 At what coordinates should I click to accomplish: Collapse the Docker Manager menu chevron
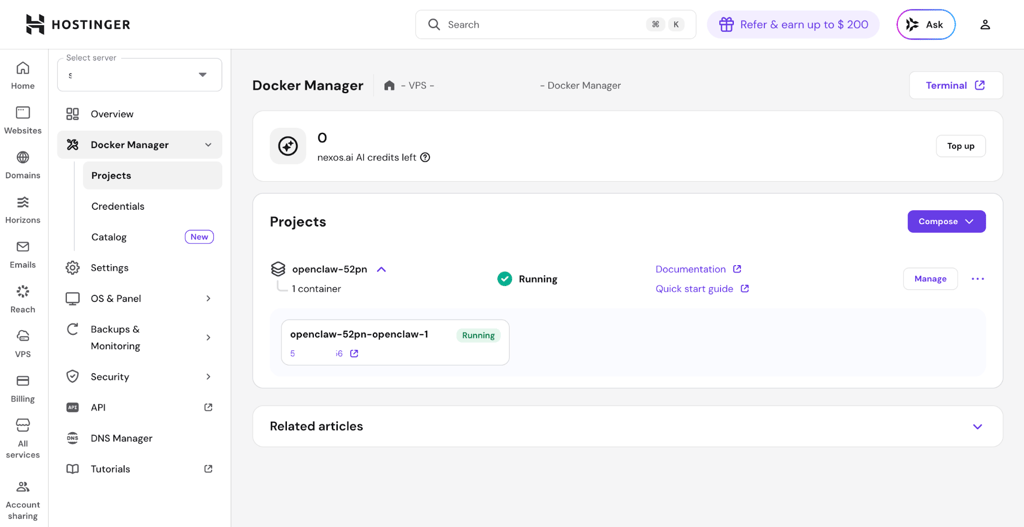208,145
